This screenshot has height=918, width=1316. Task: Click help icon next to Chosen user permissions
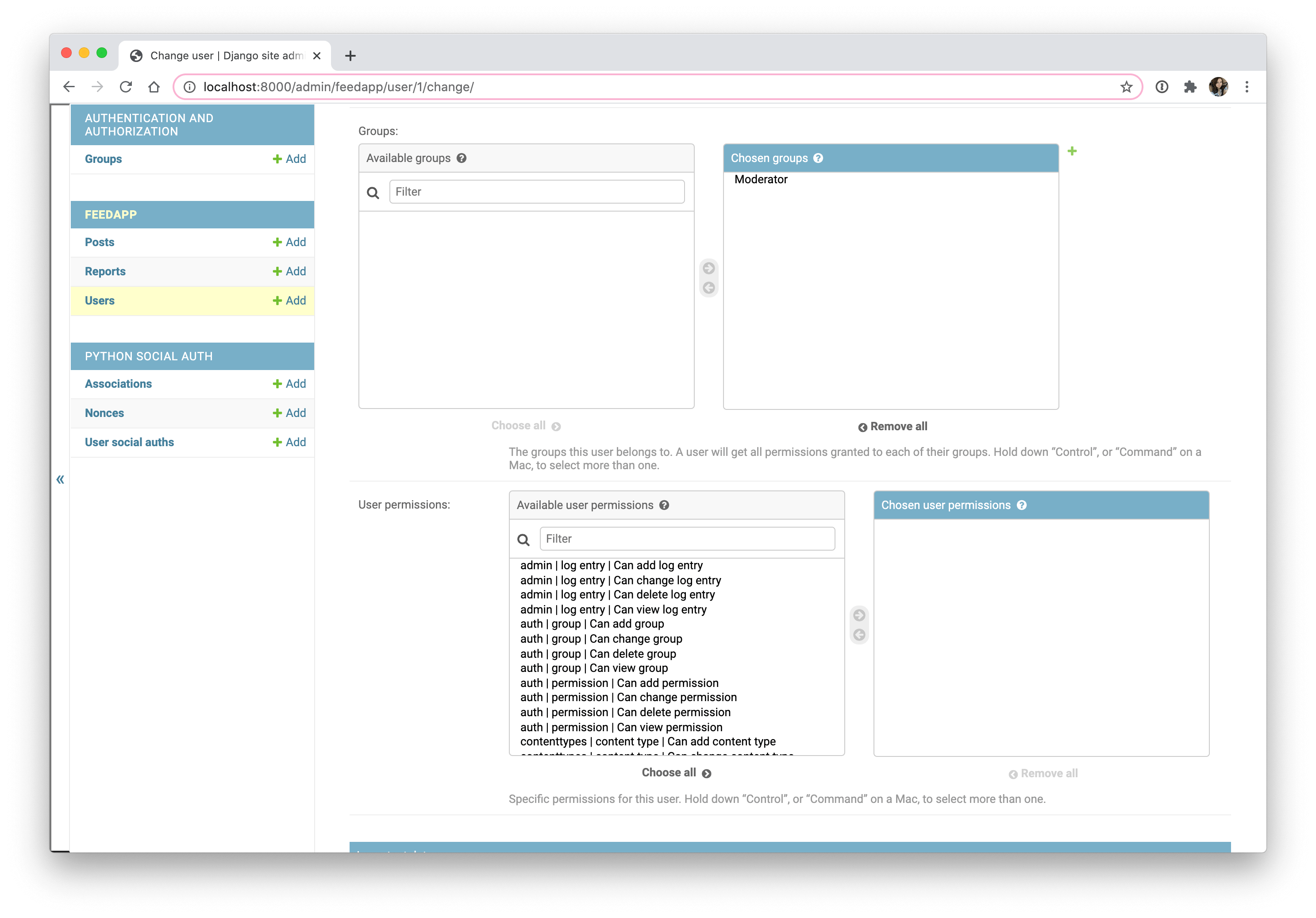1022,505
